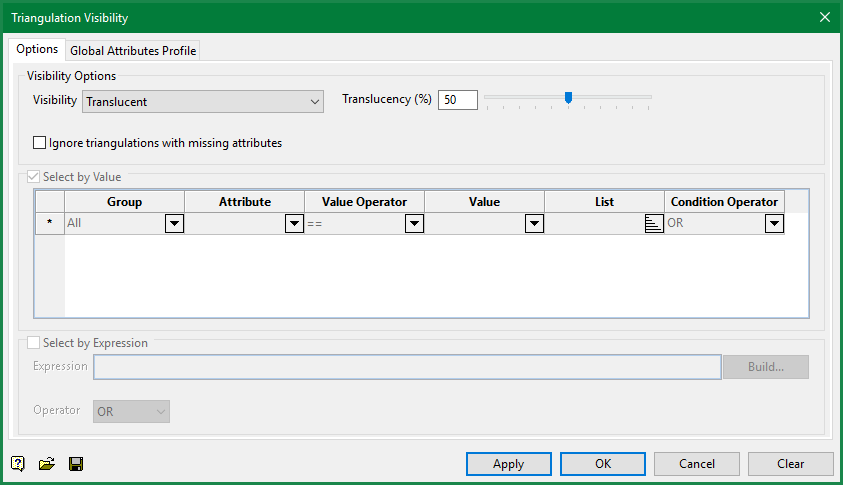Click the Translucency slider handle
This screenshot has height=485, width=843.
click(x=568, y=98)
